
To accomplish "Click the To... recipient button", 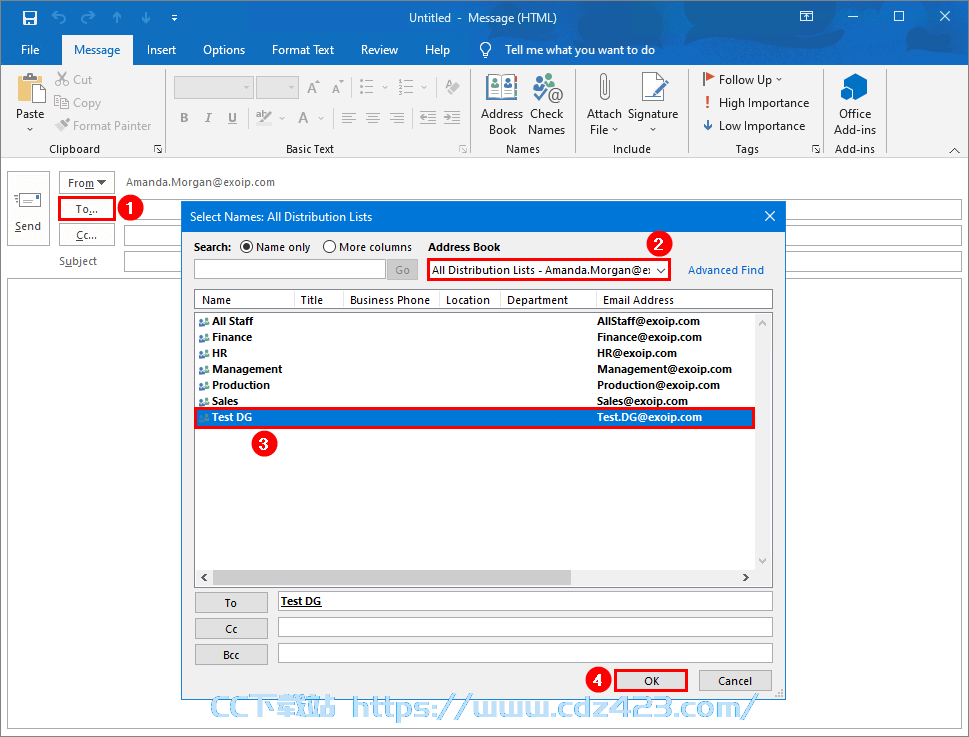I will (87, 209).
